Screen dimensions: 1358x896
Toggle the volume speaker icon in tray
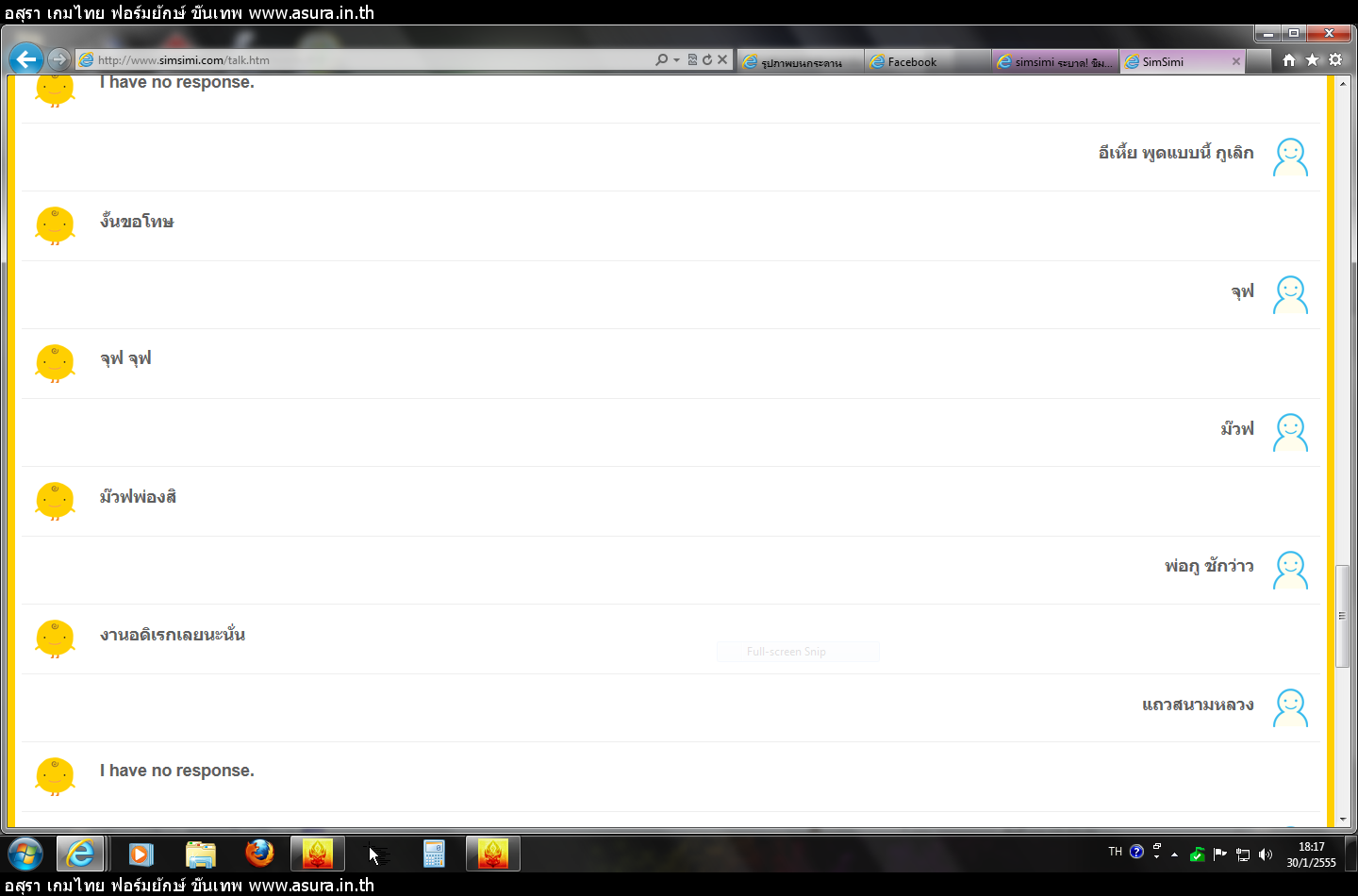1266,855
